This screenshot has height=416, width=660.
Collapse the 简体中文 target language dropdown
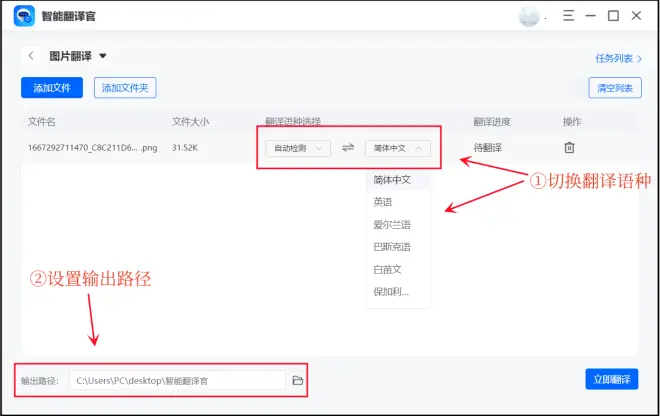(x=397, y=148)
